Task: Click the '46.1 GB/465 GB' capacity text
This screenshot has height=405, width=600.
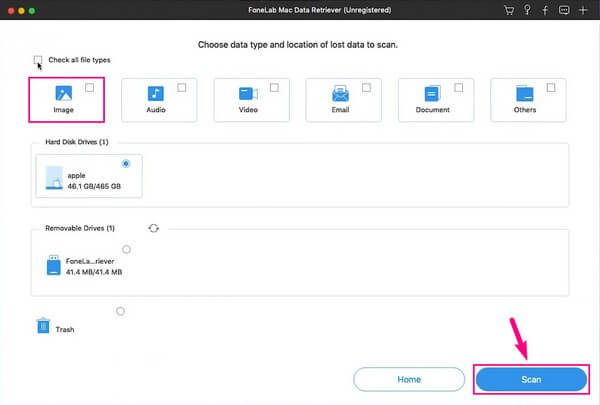Action: [94, 186]
